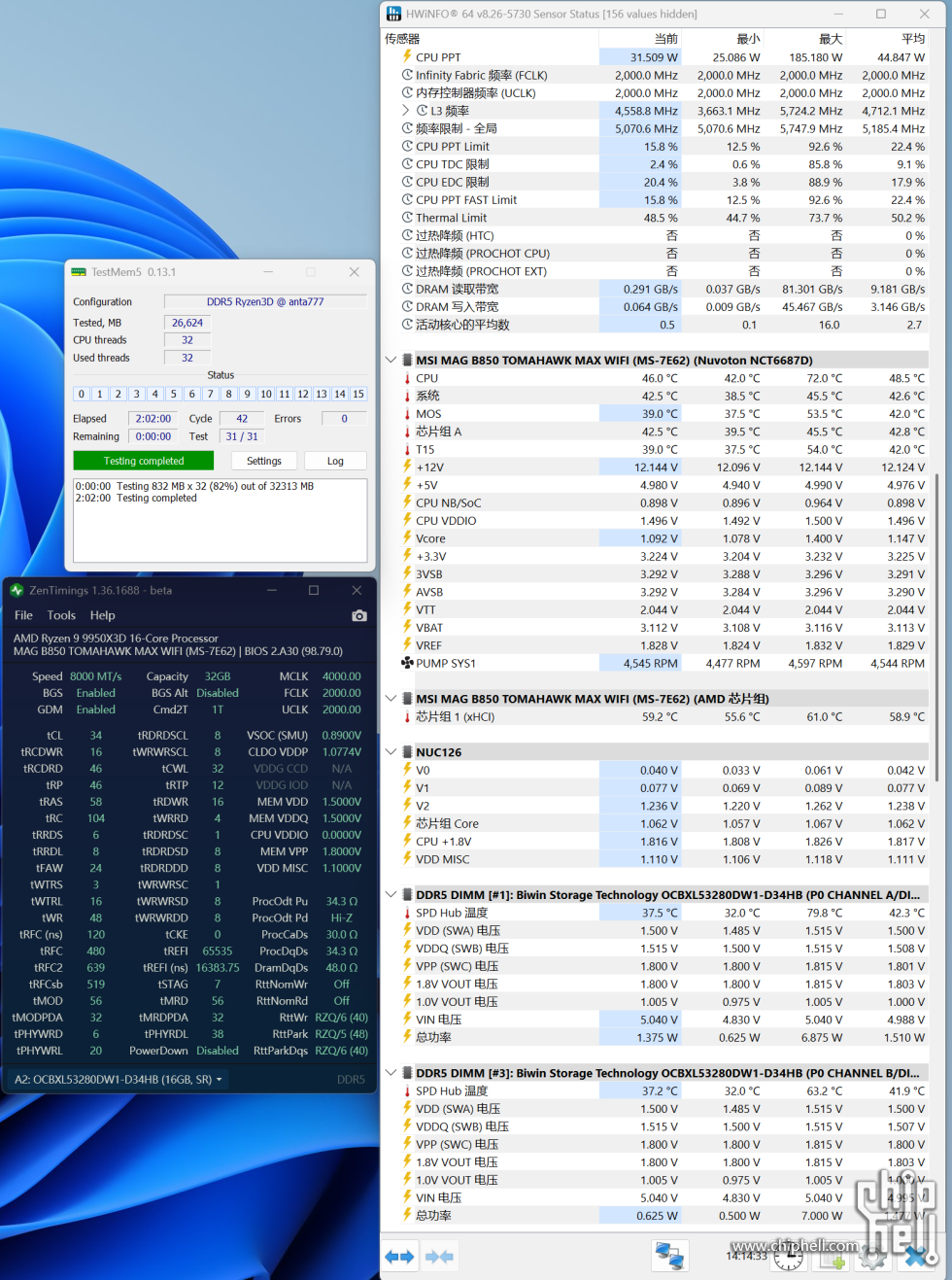Sort by the 当前 column header
The height and width of the screenshot is (1280, 952).
coord(638,39)
